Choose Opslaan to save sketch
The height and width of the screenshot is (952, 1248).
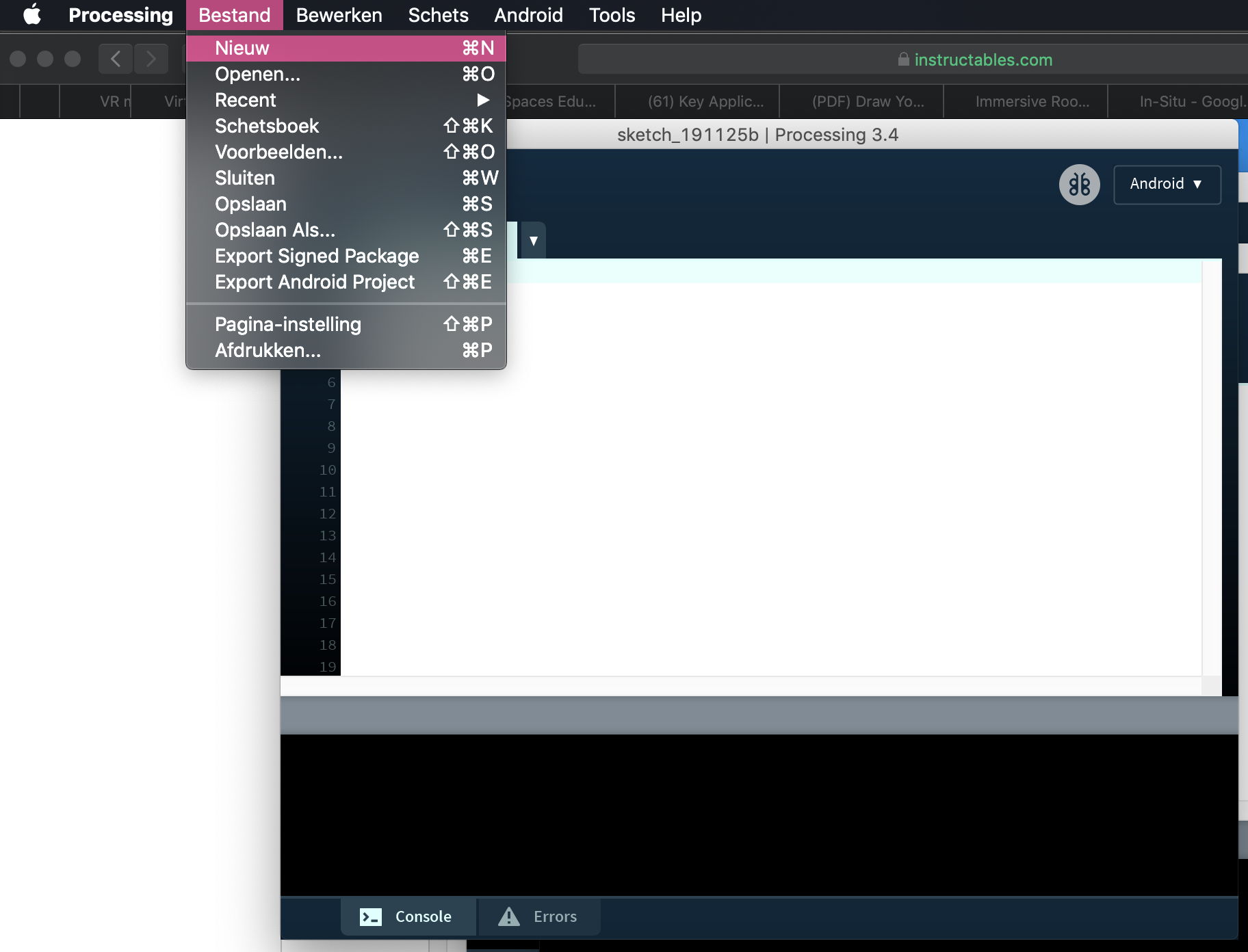pyautogui.click(x=346, y=204)
